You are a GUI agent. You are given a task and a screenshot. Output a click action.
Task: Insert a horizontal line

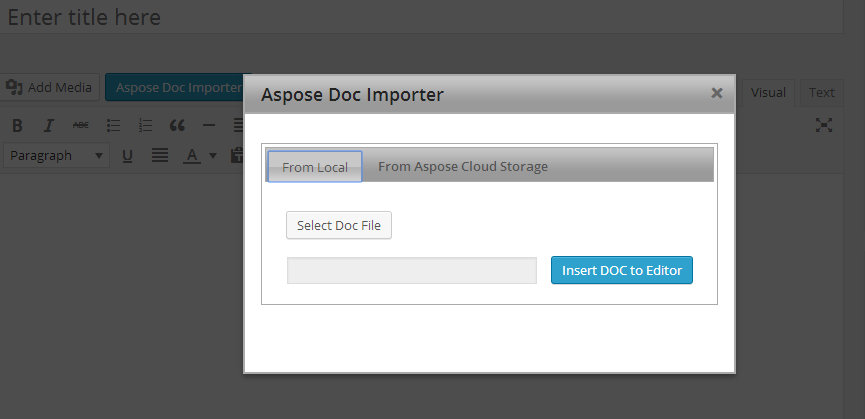(209, 126)
